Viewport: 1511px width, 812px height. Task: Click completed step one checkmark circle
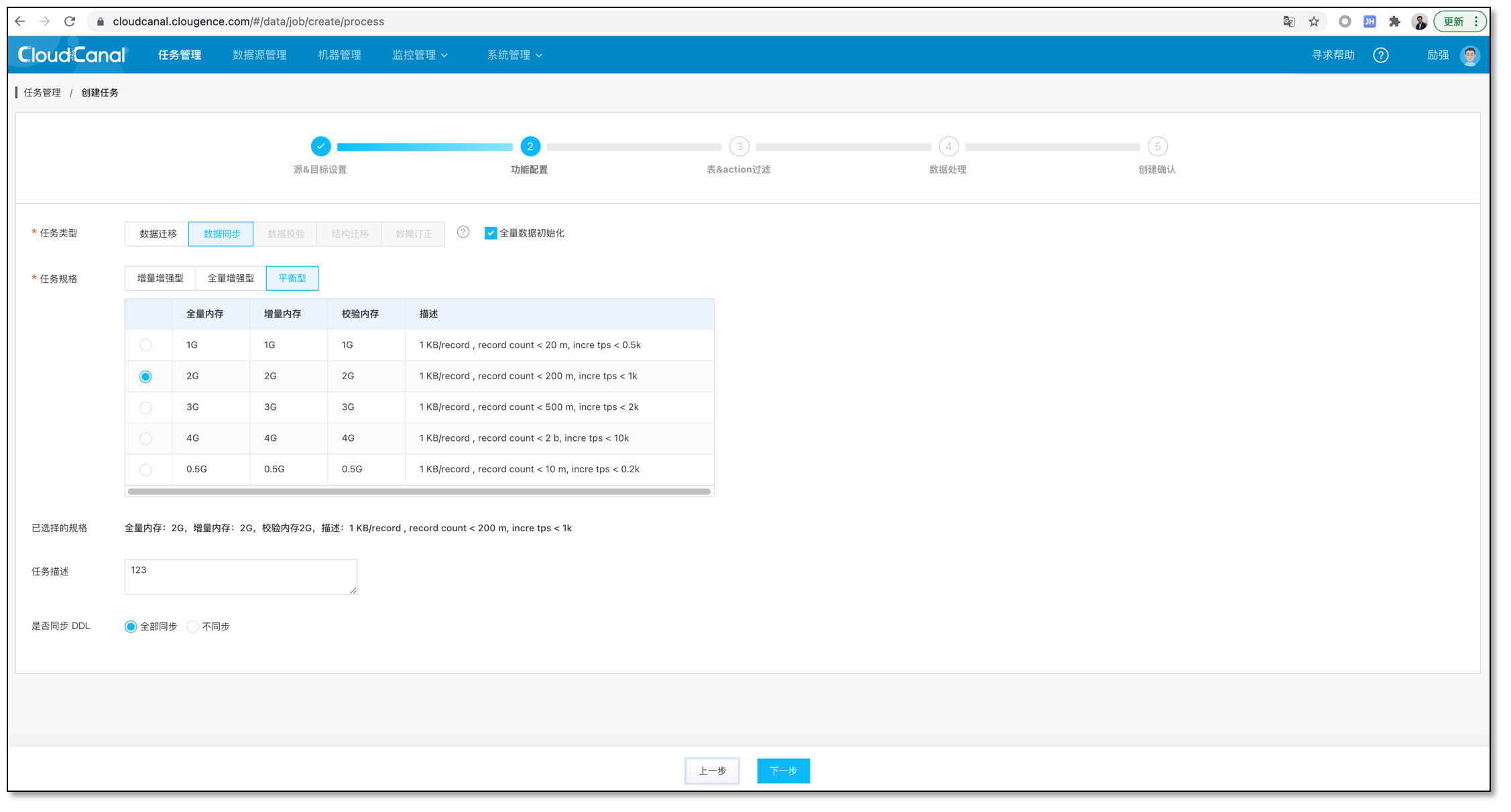coord(321,146)
